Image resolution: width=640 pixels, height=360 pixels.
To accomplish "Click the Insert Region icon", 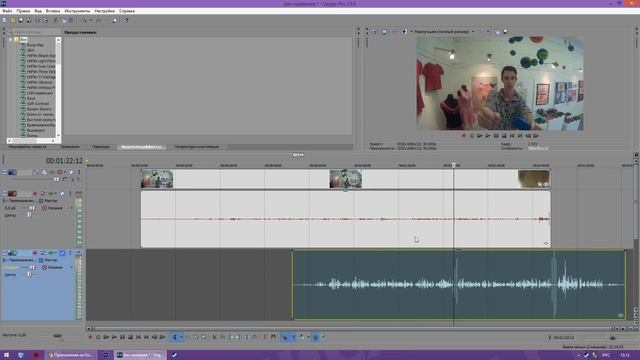I will pos(273,337).
